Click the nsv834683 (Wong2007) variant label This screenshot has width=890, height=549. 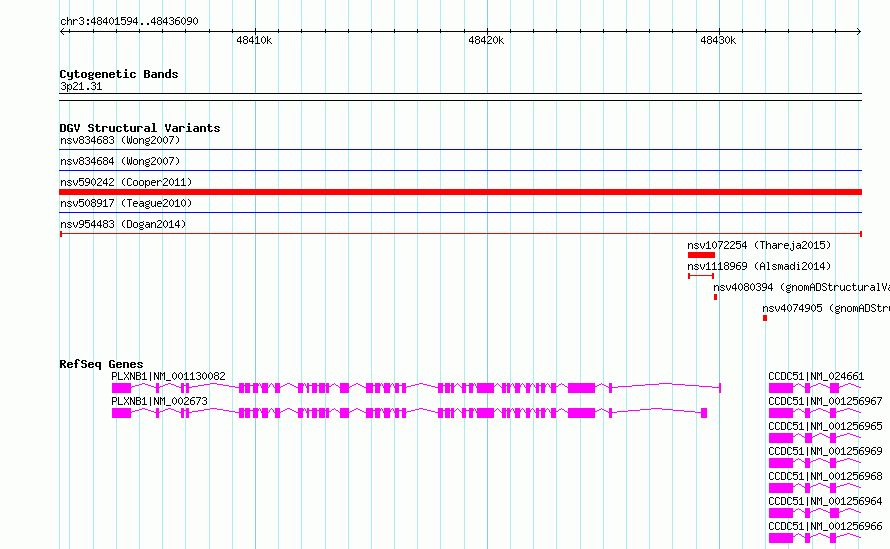coord(120,140)
